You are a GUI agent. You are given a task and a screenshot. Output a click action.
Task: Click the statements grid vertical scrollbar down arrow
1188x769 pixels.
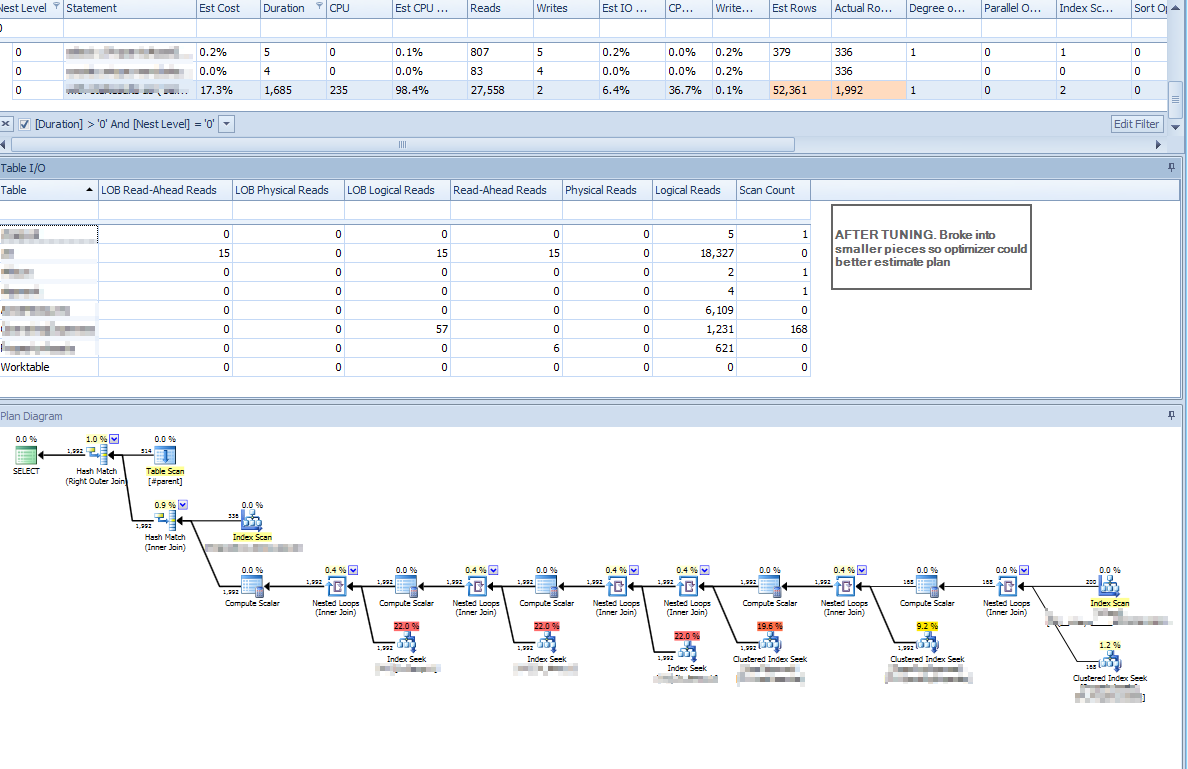pyautogui.click(x=1176, y=127)
